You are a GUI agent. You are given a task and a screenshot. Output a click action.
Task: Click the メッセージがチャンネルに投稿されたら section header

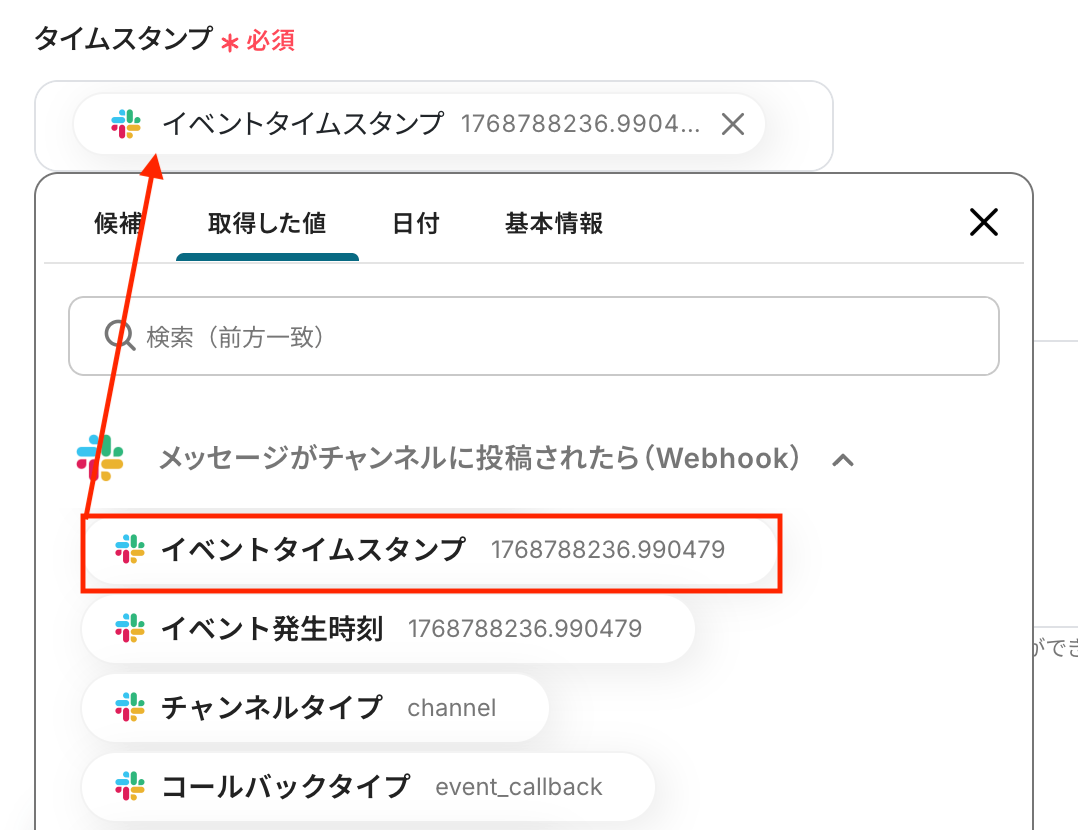[x=480, y=459]
